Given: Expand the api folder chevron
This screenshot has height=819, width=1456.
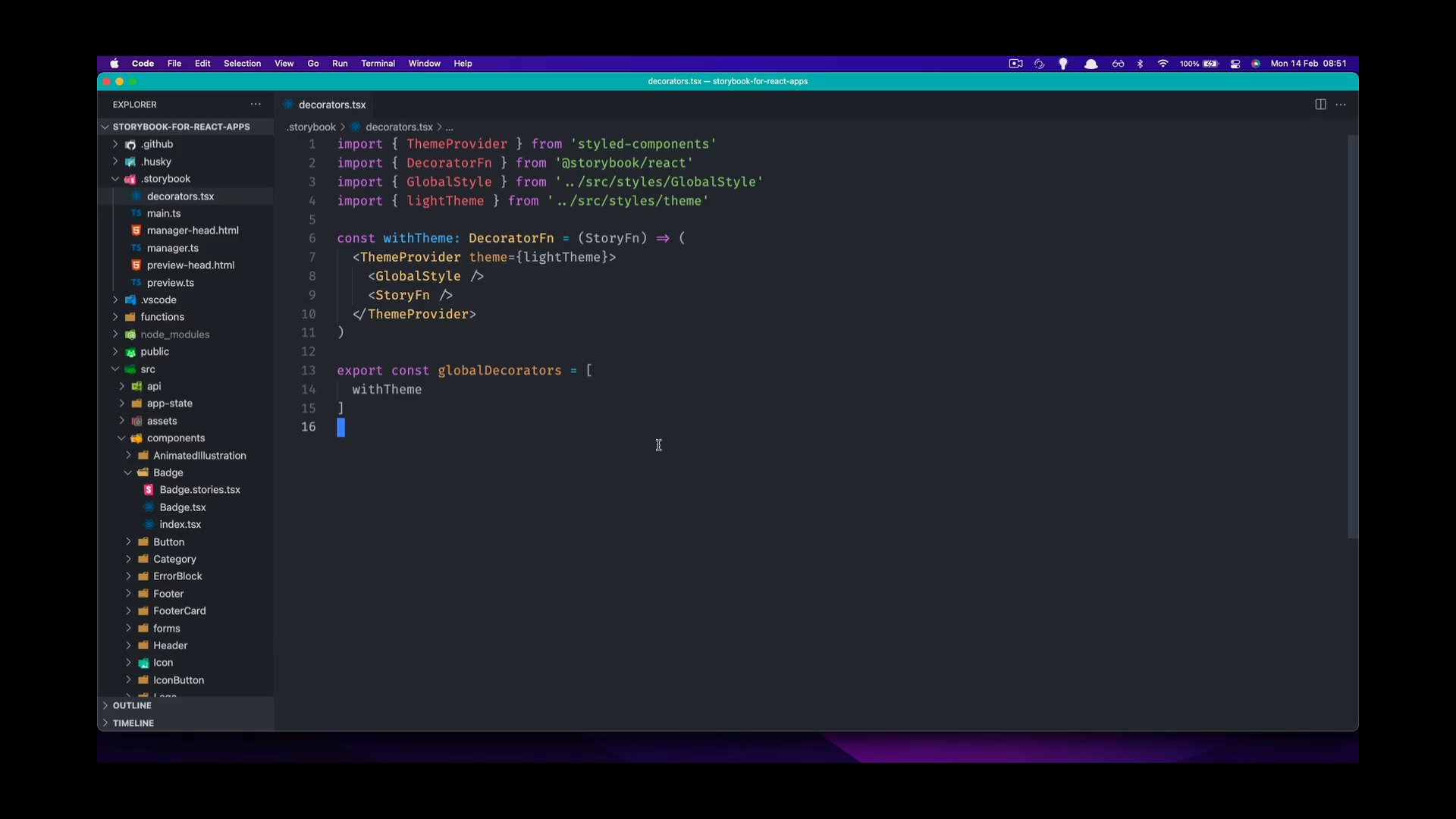Looking at the screenshot, I should 121,386.
